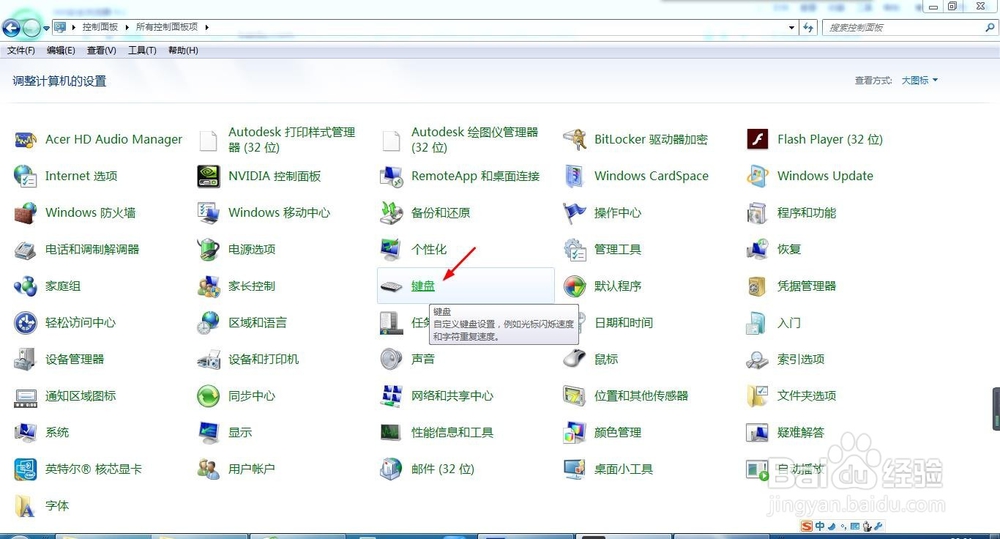This screenshot has width=1000, height=539.
Task: Click the 程序和功能 link
Action: pos(806,213)
